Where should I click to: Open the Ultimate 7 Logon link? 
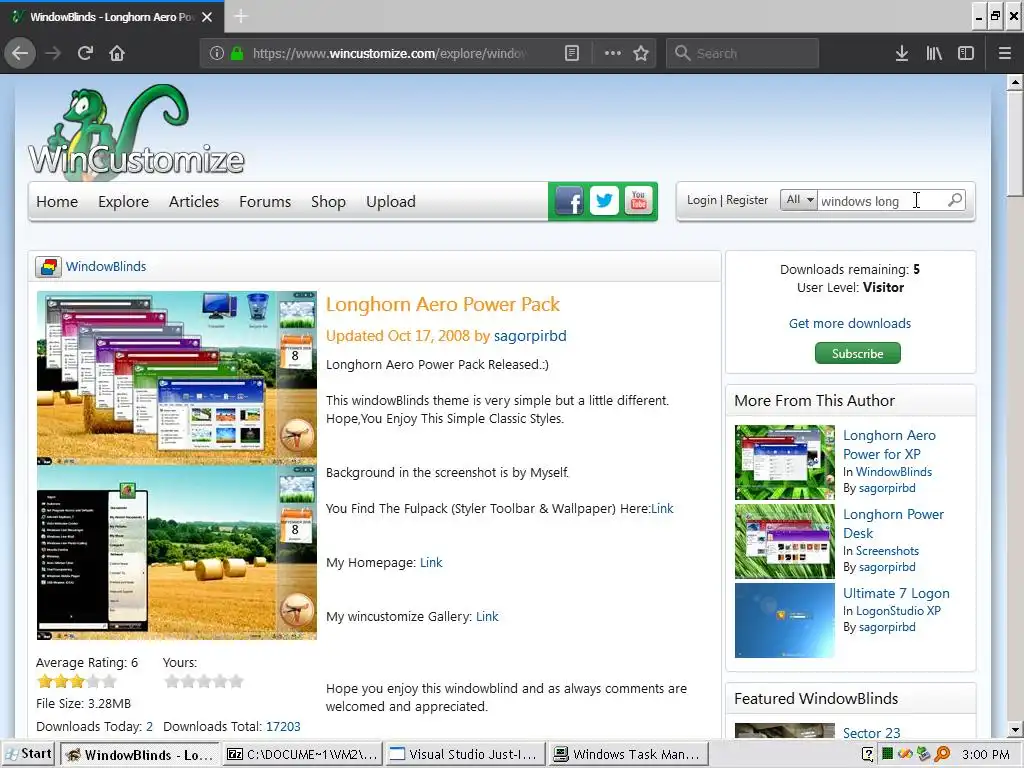click(x=896, y=593)
